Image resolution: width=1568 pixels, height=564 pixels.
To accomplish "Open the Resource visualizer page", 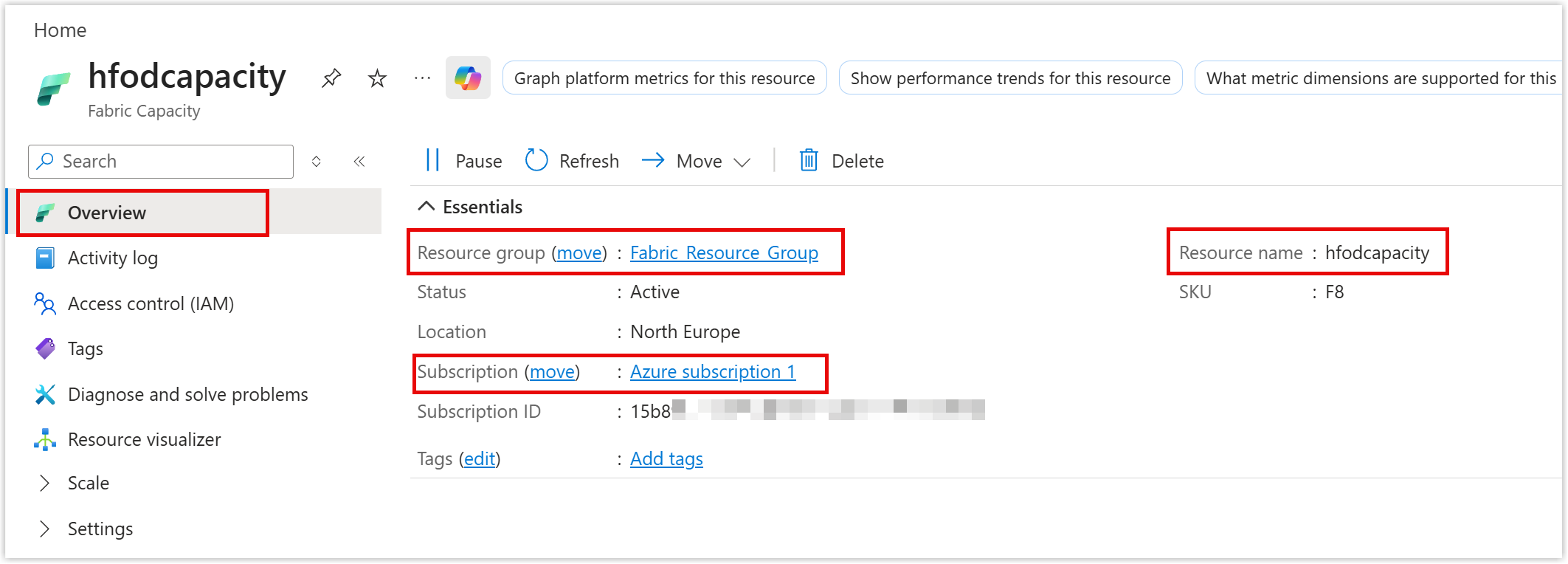I will tap(145, 439).
